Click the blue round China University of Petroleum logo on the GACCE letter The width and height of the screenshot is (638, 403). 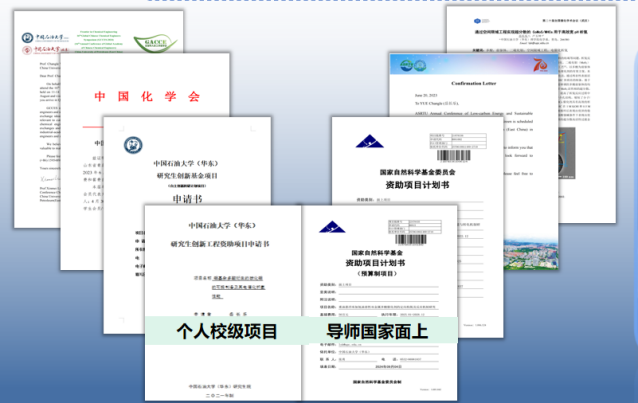point(27,38)
